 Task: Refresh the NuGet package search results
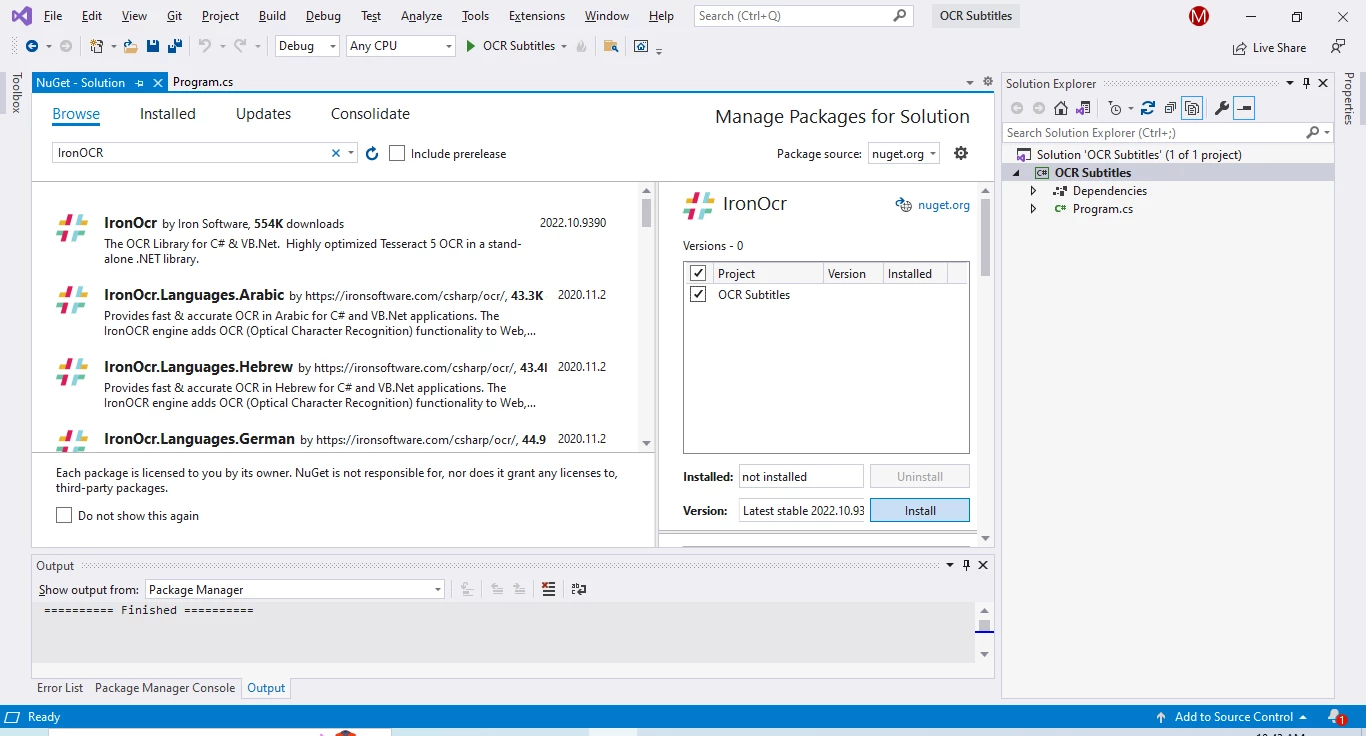(372, 153)
